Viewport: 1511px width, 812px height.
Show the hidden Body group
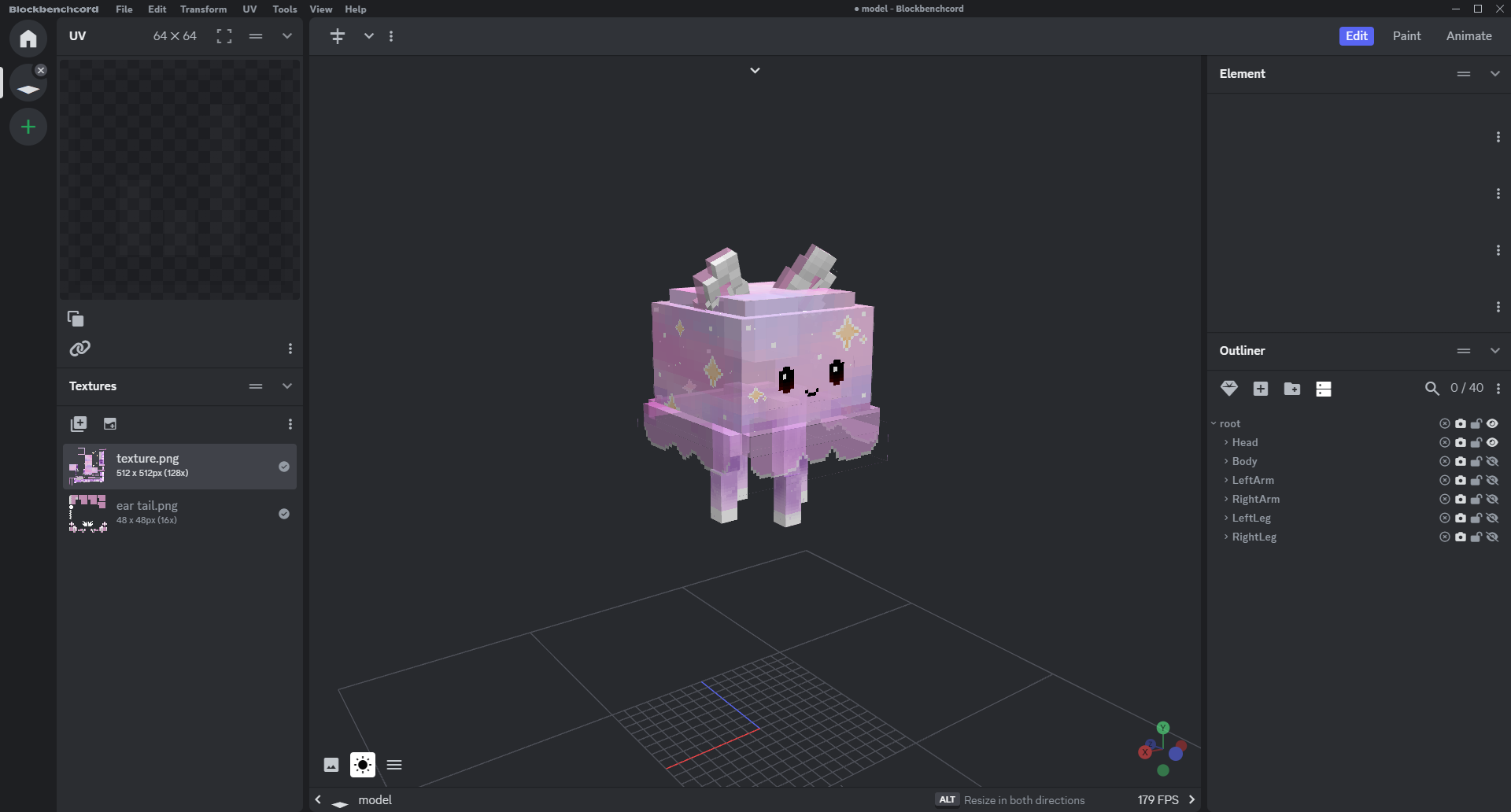[1492, 462]
